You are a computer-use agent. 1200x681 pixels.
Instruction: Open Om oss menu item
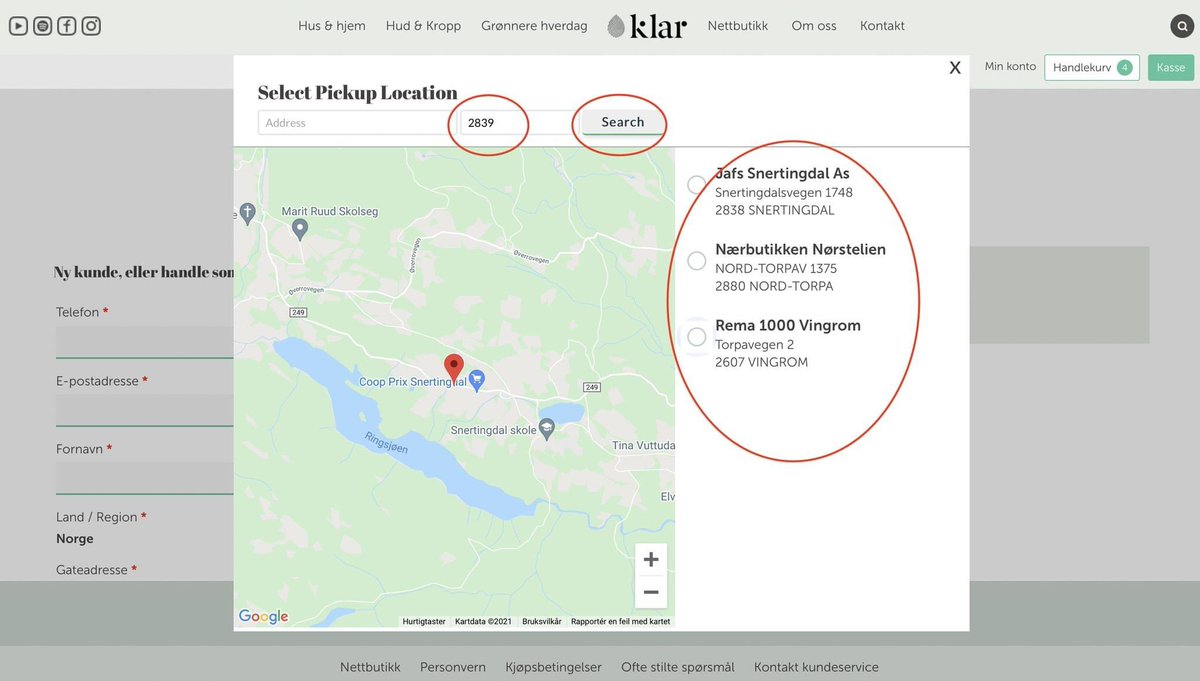pyautogui.click(x=814, y=26)
